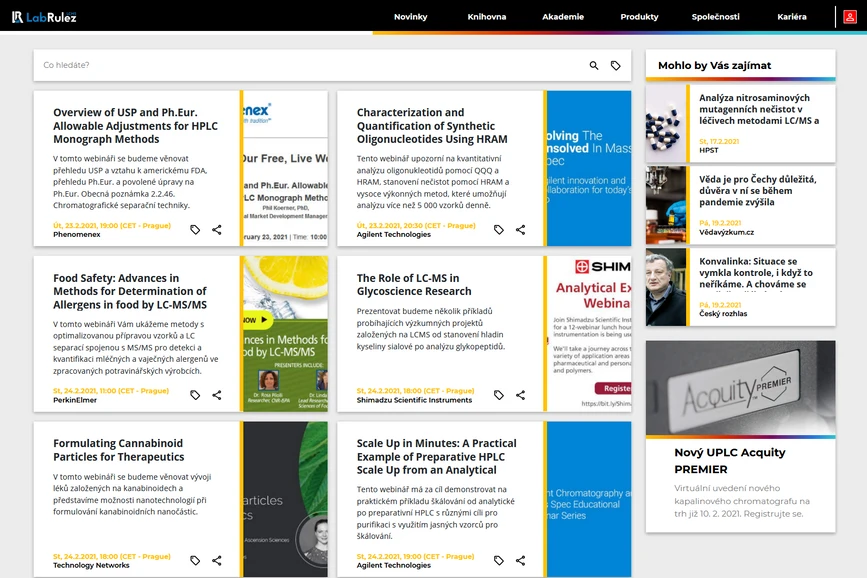Viewport: 867px width, 578px height.
Task: Click the tag filter icon in search bar
Action: [x=615, y=65]
